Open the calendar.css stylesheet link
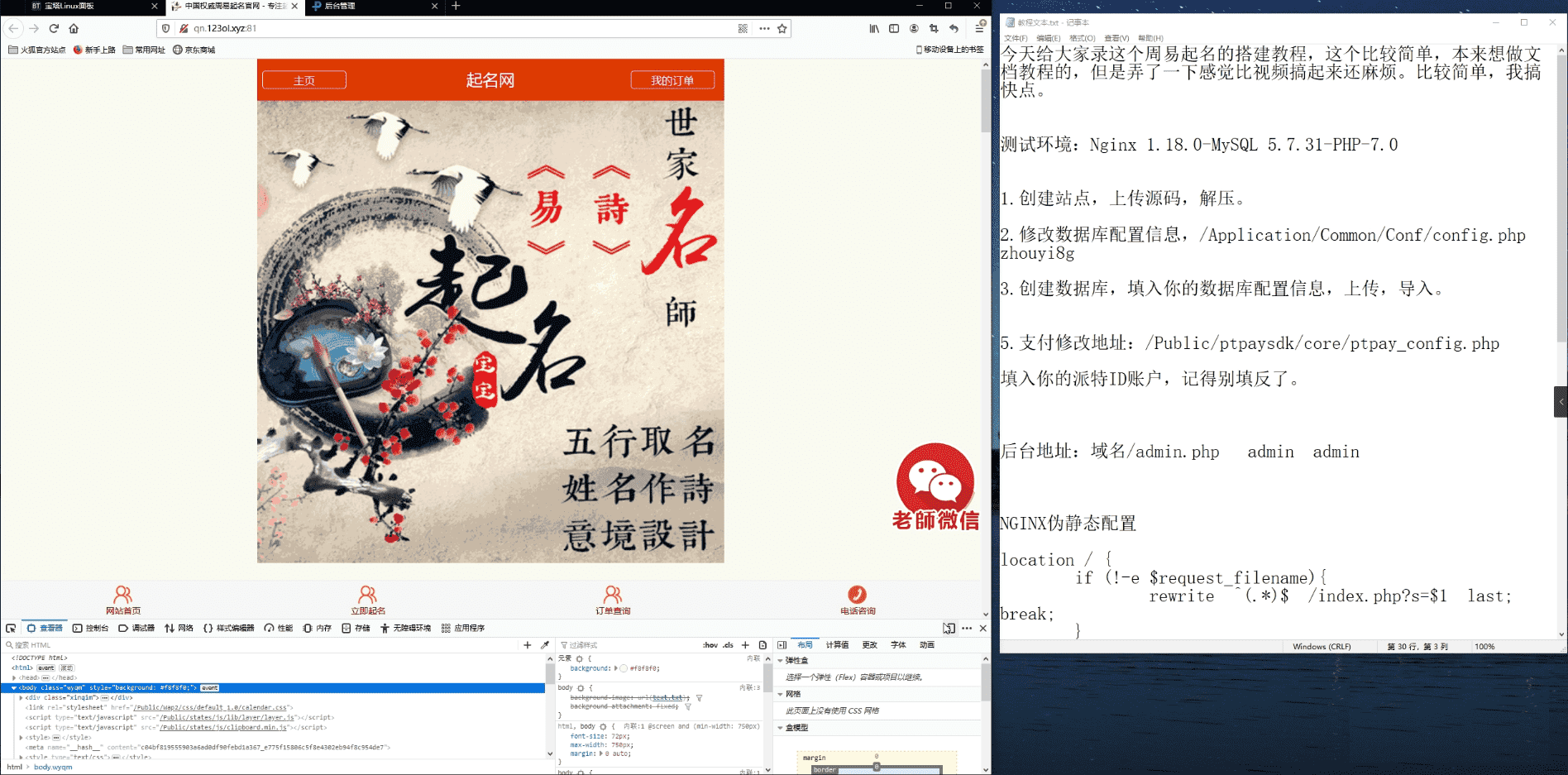This screenshot has height=775, width=1568. [x=212, y=708]
